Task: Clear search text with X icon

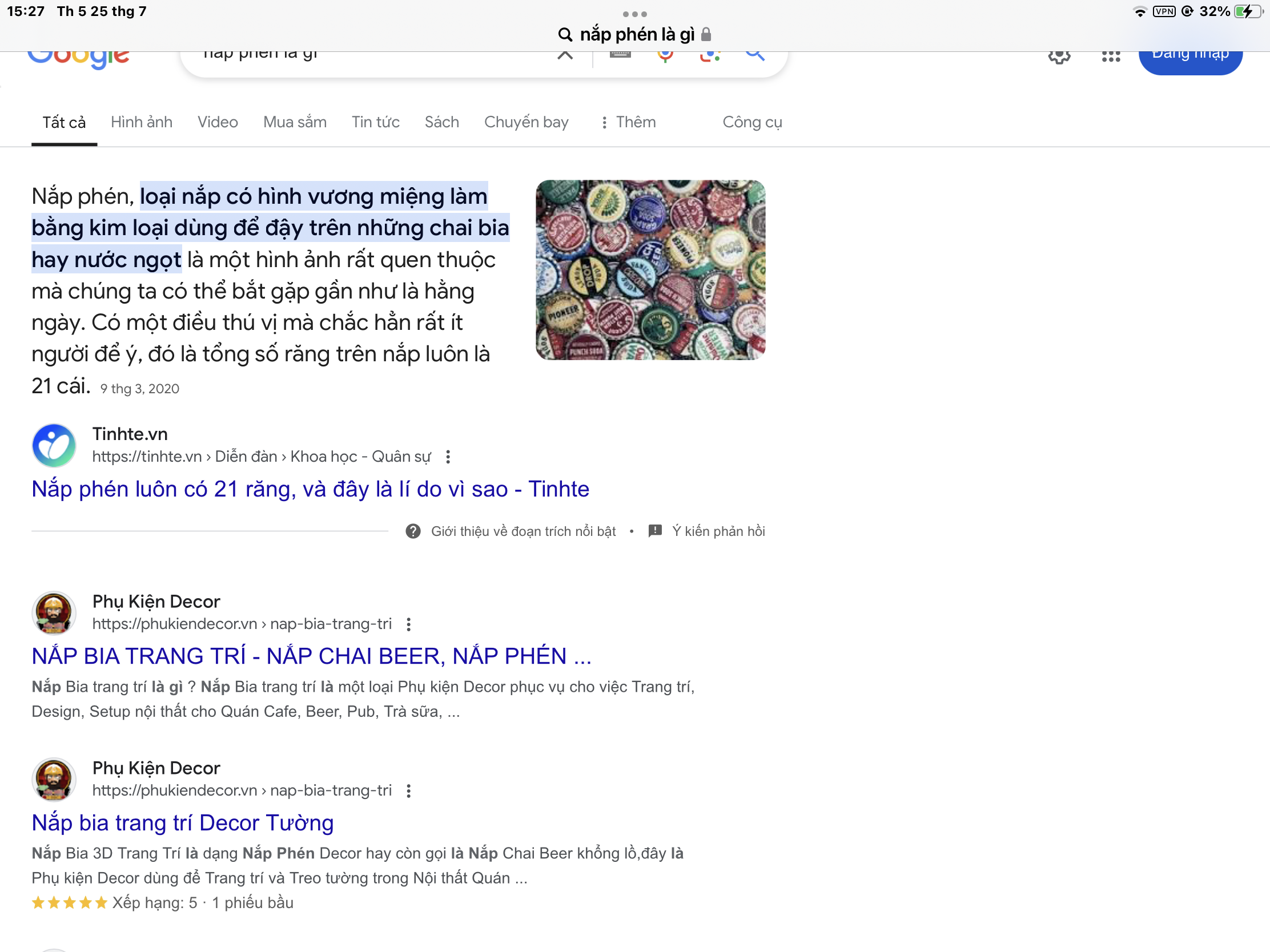Action: pyautogui.click(x=565, y=56)
